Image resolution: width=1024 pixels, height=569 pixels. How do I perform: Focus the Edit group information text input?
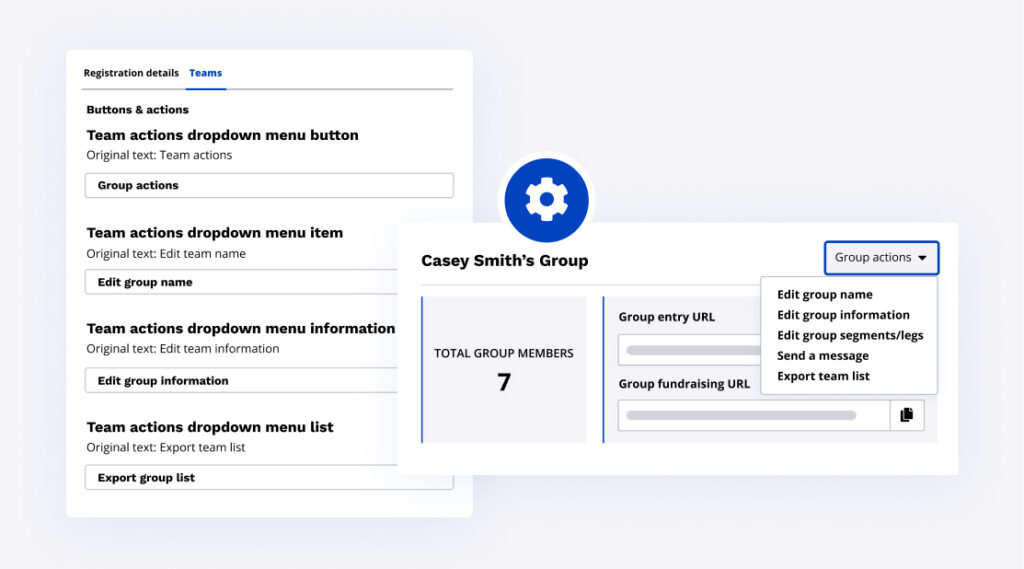240,381
